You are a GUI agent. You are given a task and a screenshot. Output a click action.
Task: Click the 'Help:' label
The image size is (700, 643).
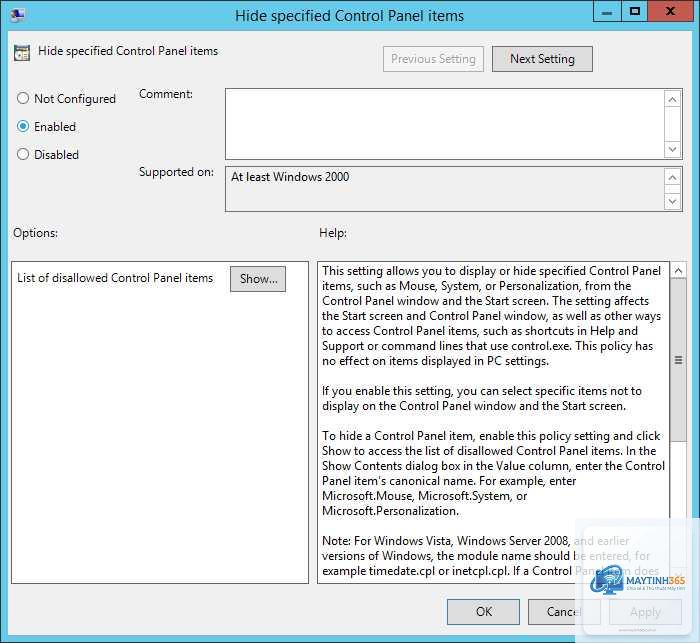click(333, 233)
